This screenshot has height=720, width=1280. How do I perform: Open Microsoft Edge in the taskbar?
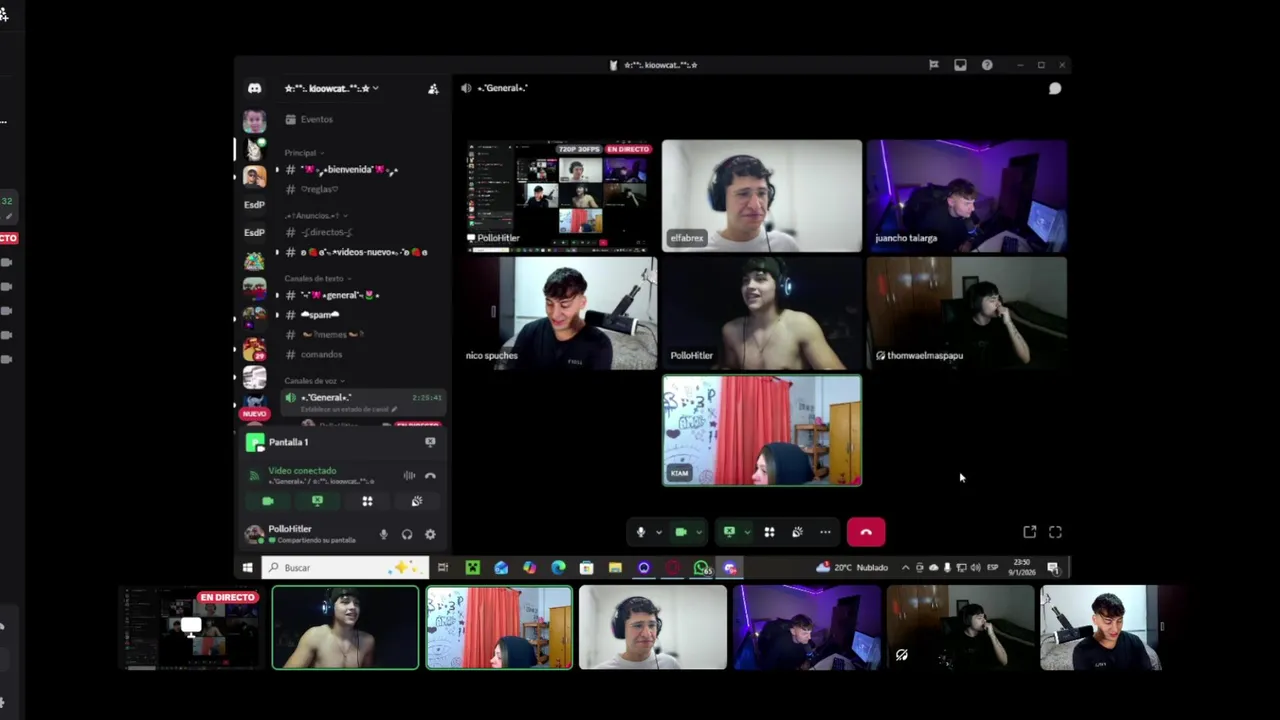point(558,568)
